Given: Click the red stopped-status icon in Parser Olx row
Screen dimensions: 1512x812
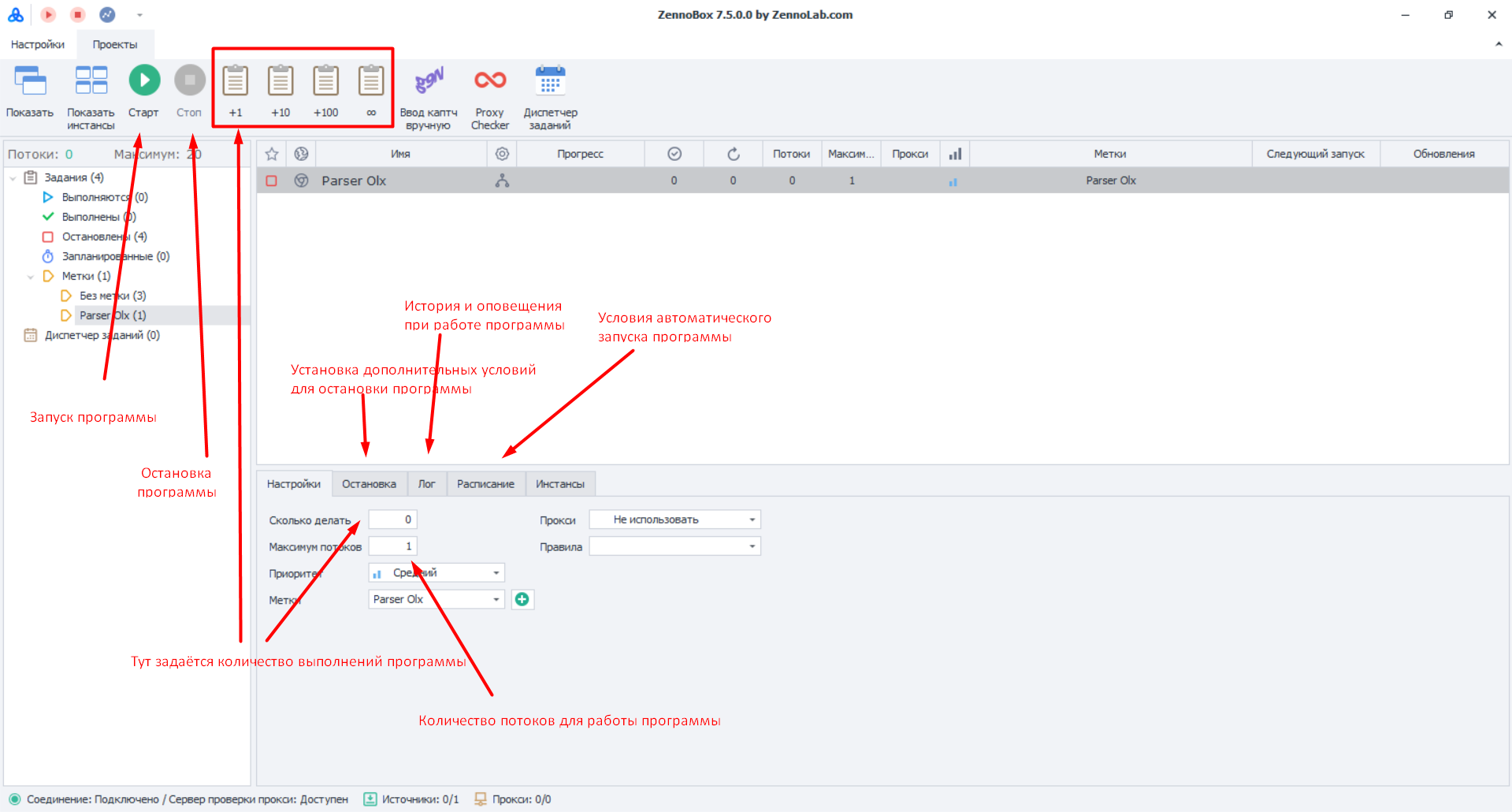Looking at the screenshot, I should pos(272,181).
